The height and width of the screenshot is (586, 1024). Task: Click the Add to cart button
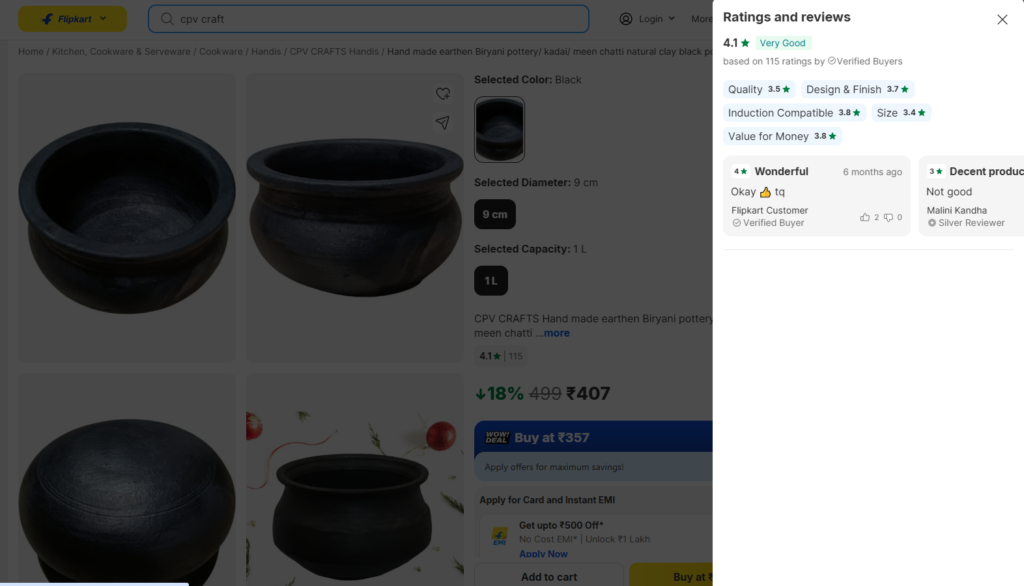click(549, 577)
